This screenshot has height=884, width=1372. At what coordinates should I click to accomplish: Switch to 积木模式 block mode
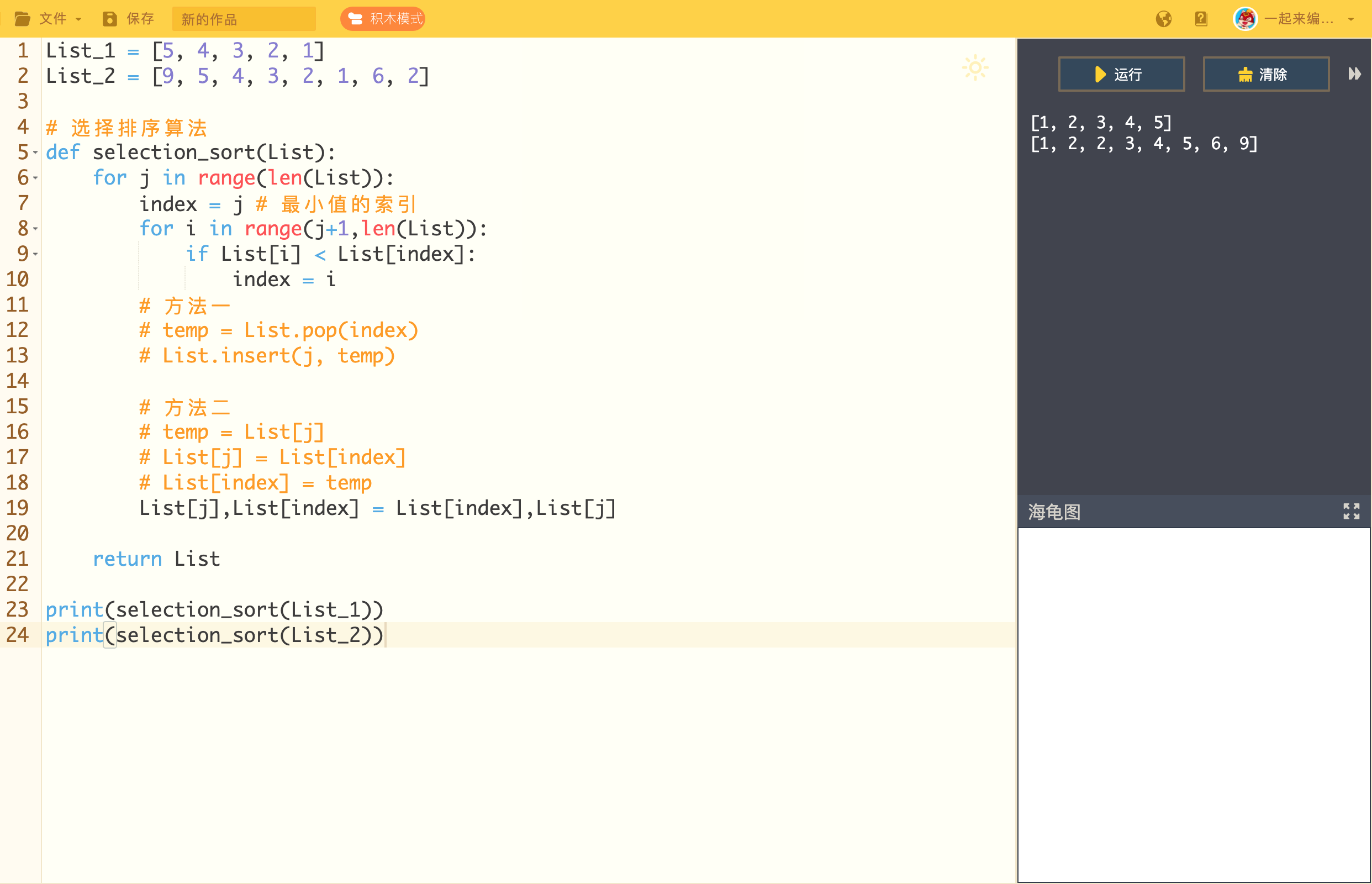click(x=383, y=19)
